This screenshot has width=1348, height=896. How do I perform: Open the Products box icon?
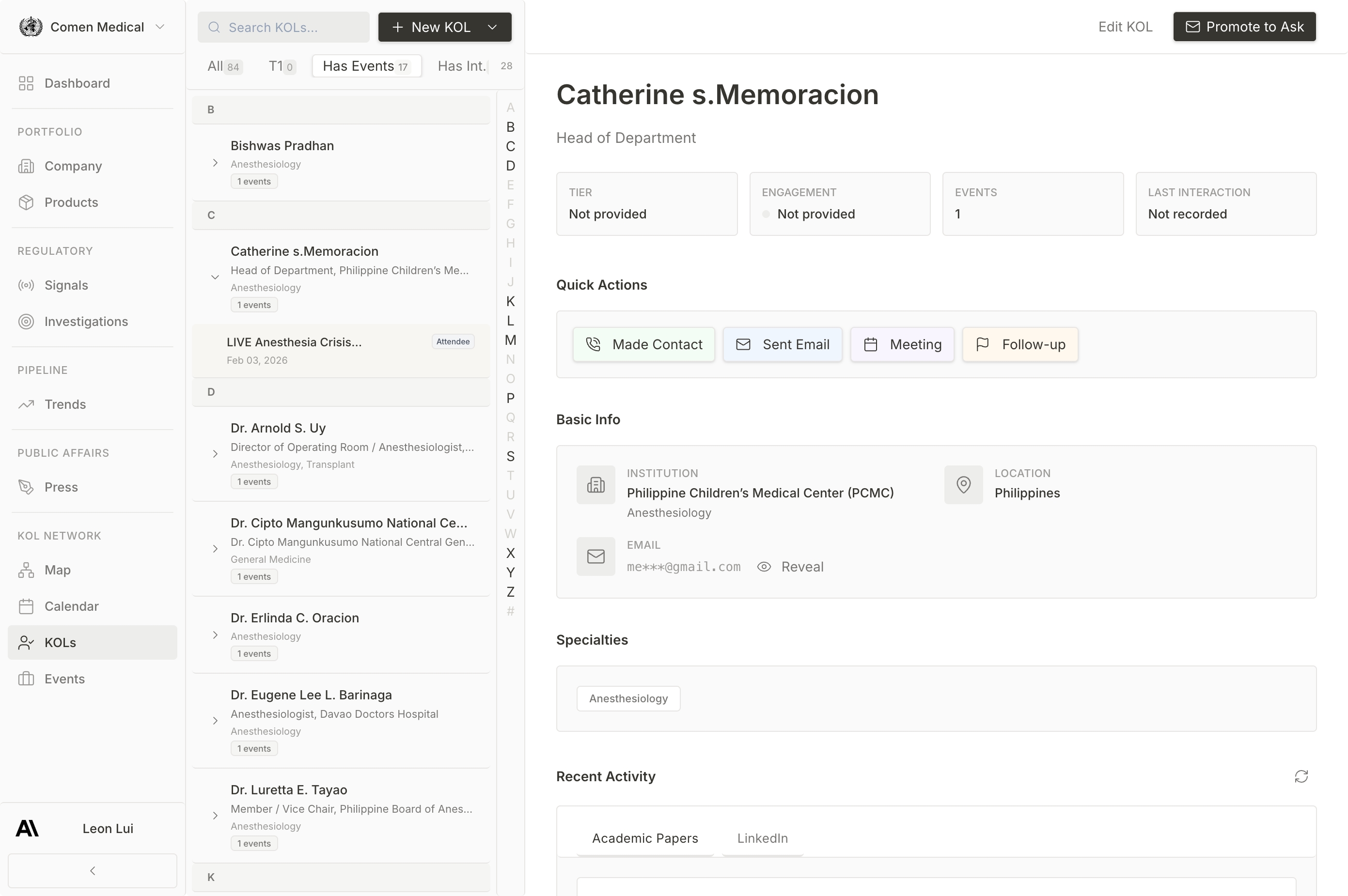pyautogui.click(x=26, y=202)
